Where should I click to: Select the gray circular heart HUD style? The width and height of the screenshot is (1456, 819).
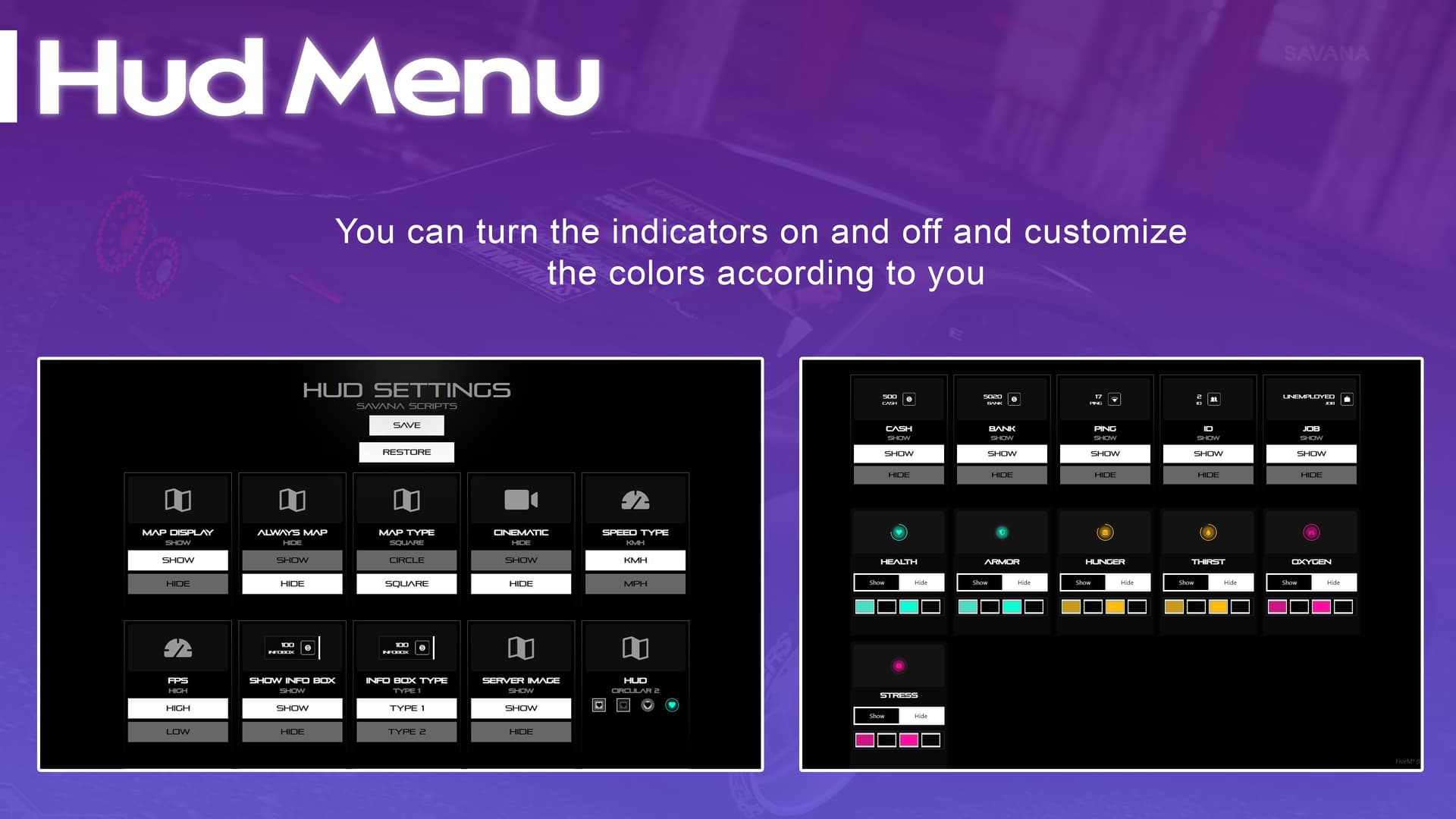(648, 705)
